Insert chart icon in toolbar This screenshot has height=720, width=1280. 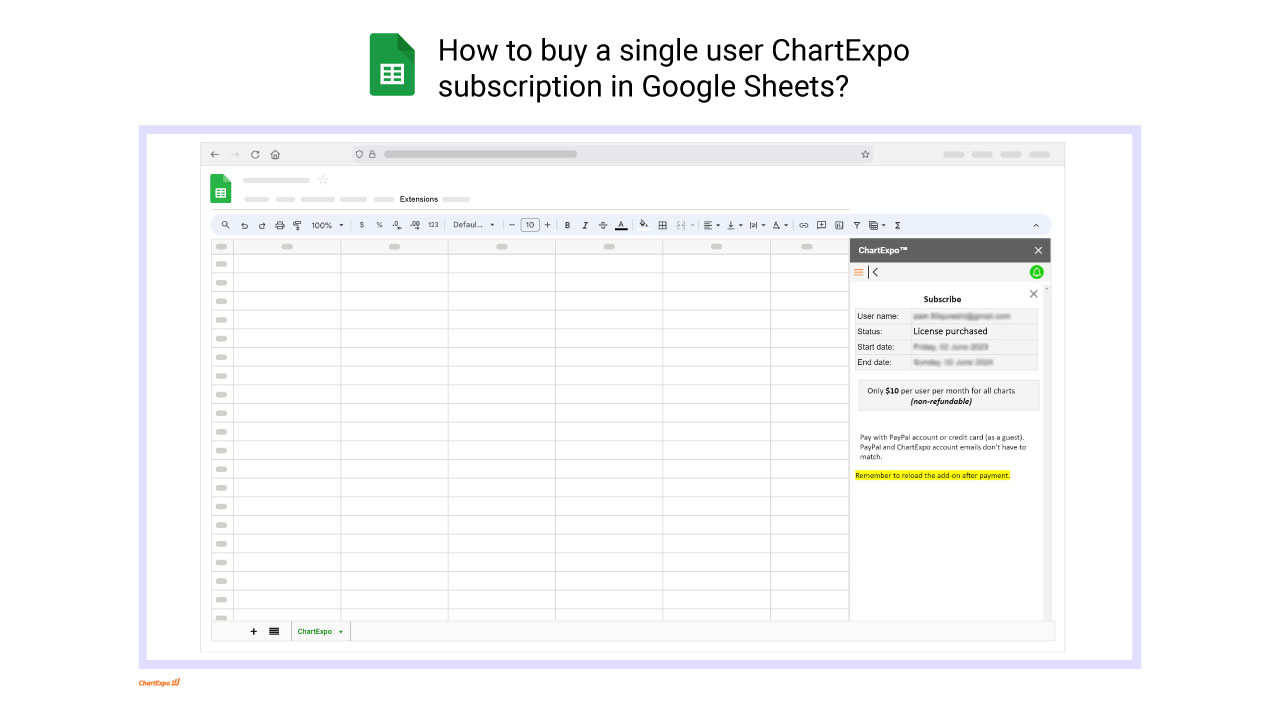coord(839,225)
